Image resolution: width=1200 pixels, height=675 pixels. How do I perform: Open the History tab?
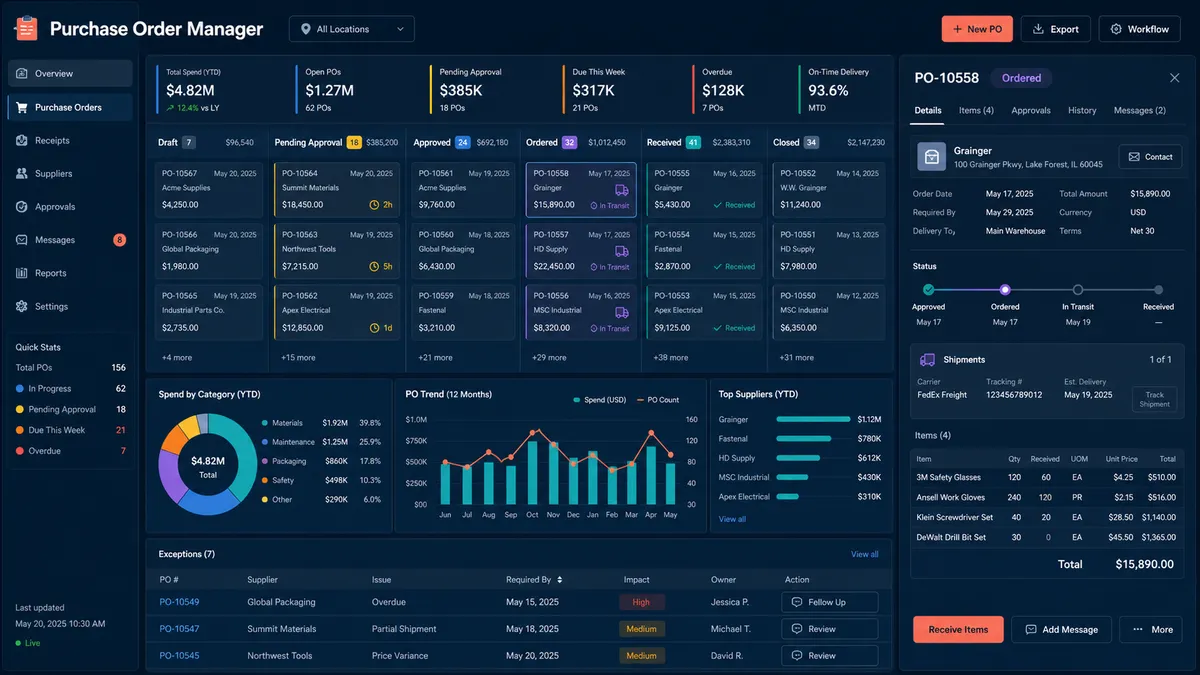click(1082, 110)
